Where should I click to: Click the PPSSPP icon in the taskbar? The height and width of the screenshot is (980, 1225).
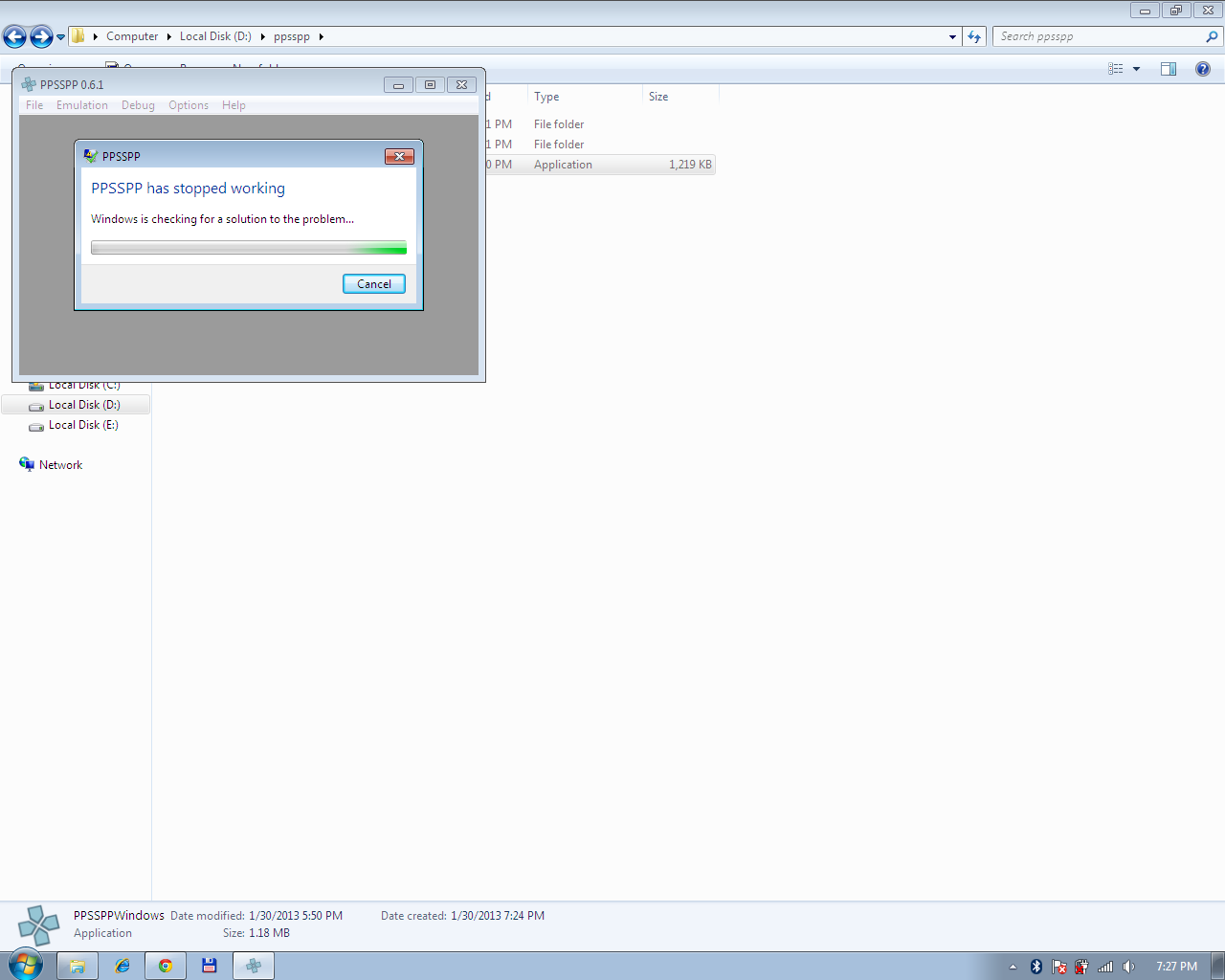(x=254, y=966)
